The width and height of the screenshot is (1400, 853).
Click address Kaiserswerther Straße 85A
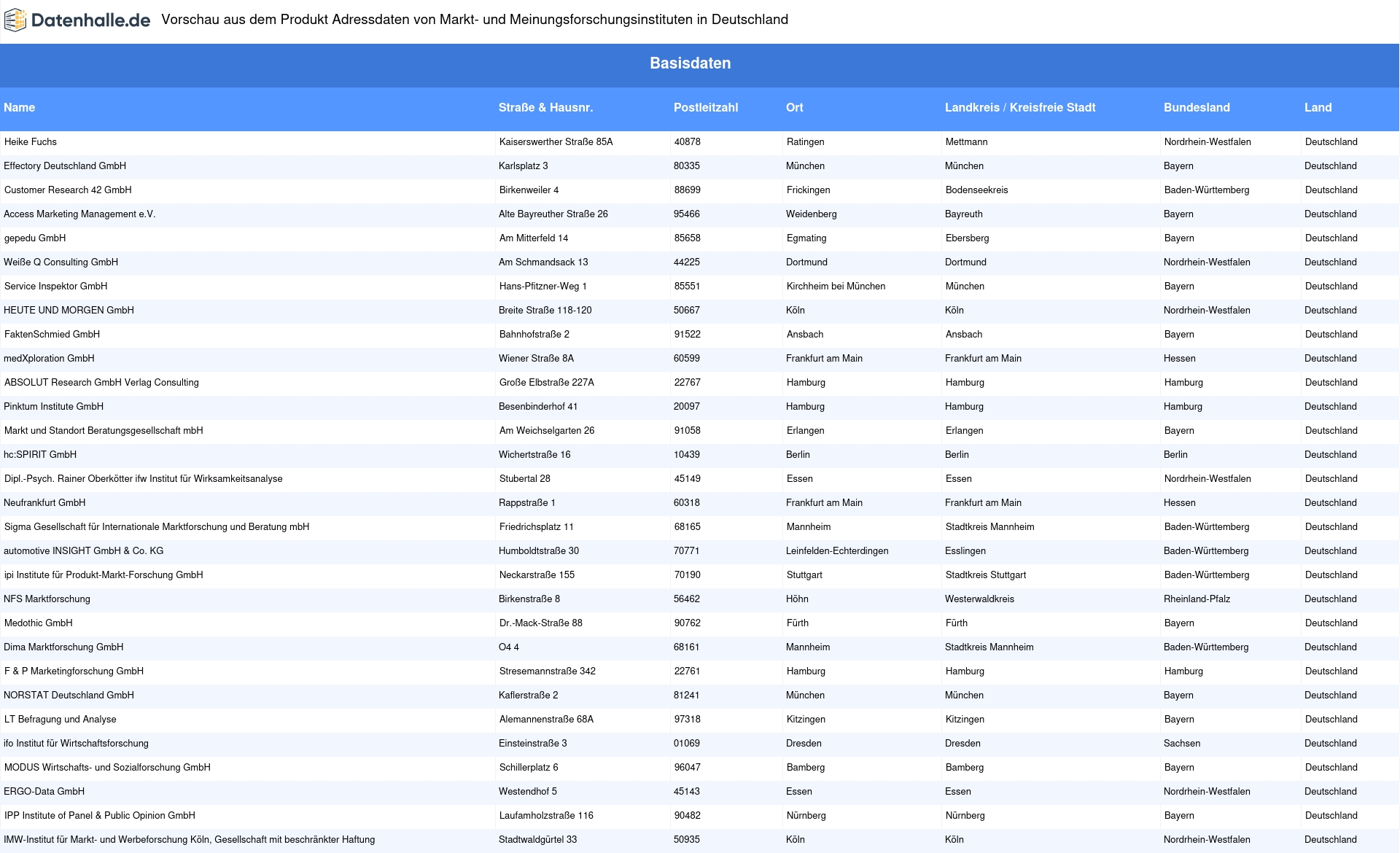pyautogui.click(x=556, y=141)
